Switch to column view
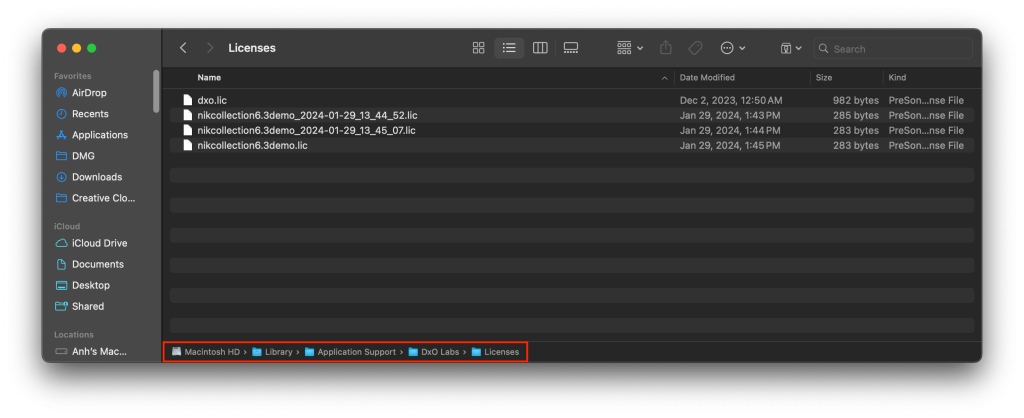 [x=540, y=48]
